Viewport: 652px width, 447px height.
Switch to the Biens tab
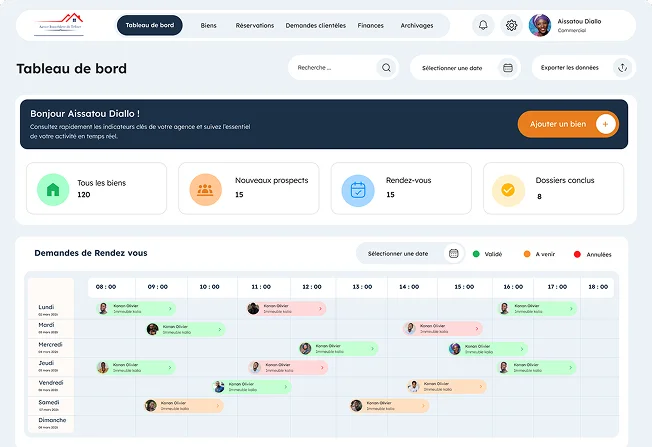point(208,25)
